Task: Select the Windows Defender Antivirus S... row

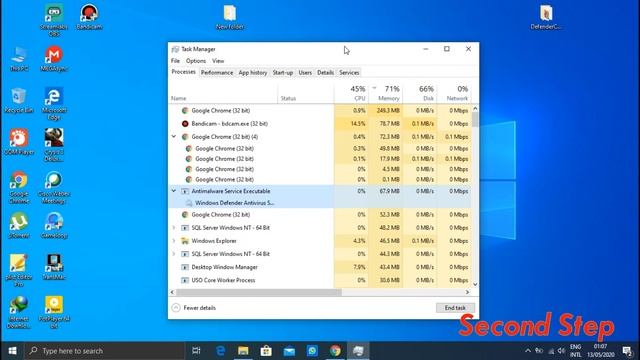Action: 320,203
